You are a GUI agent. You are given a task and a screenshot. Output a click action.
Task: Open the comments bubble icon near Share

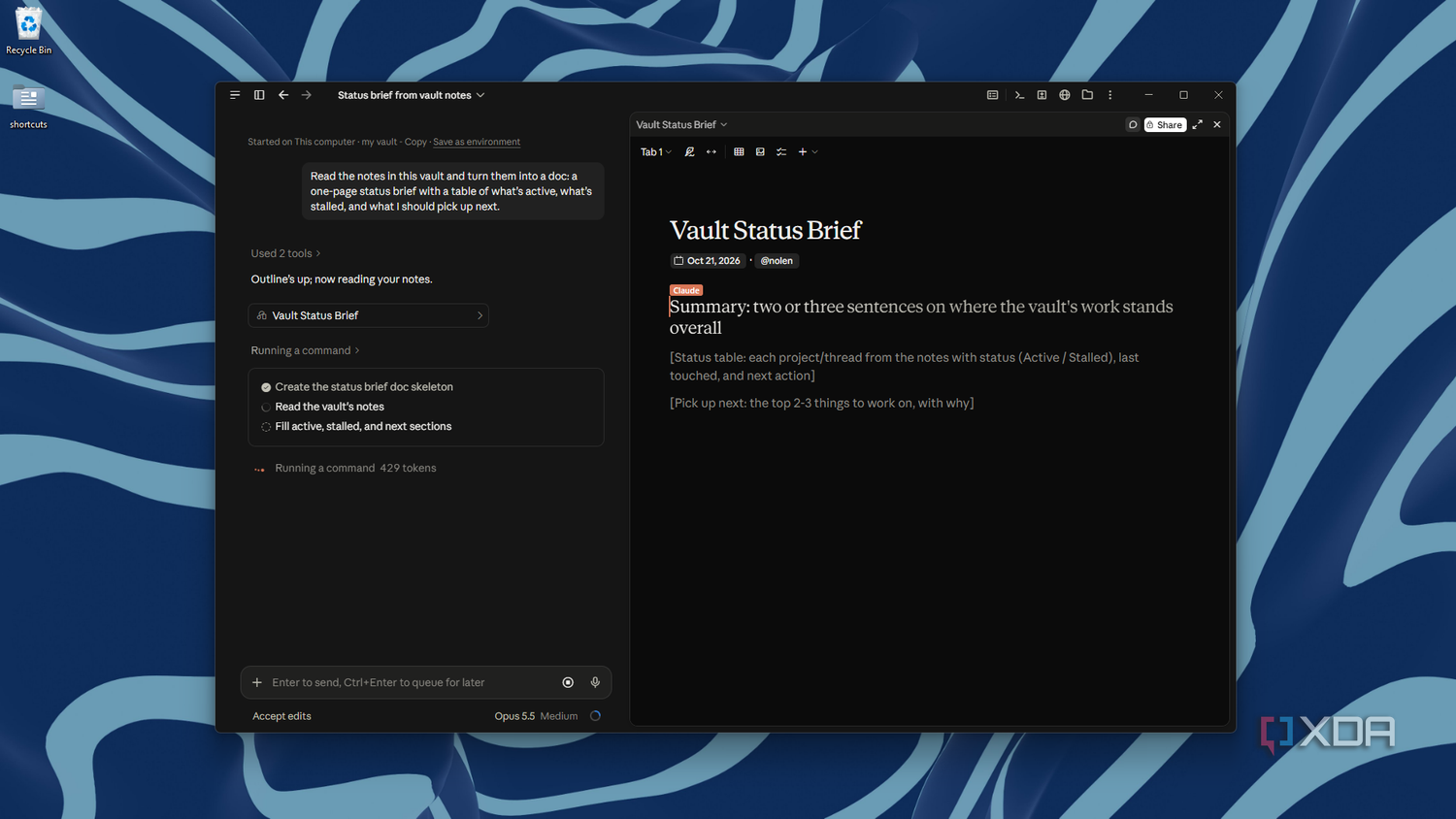coord(1133,124)
